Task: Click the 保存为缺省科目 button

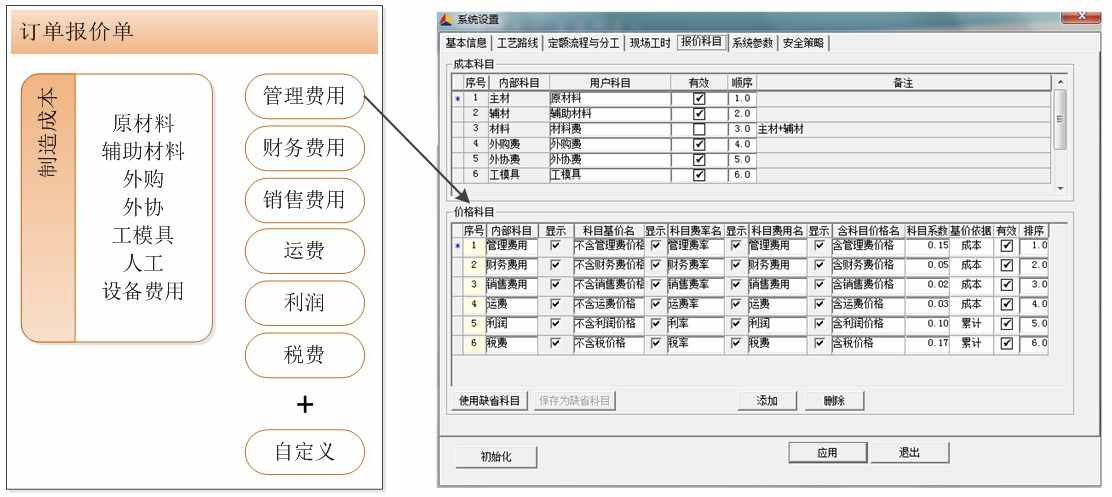Action: click(x=574, y=401)
